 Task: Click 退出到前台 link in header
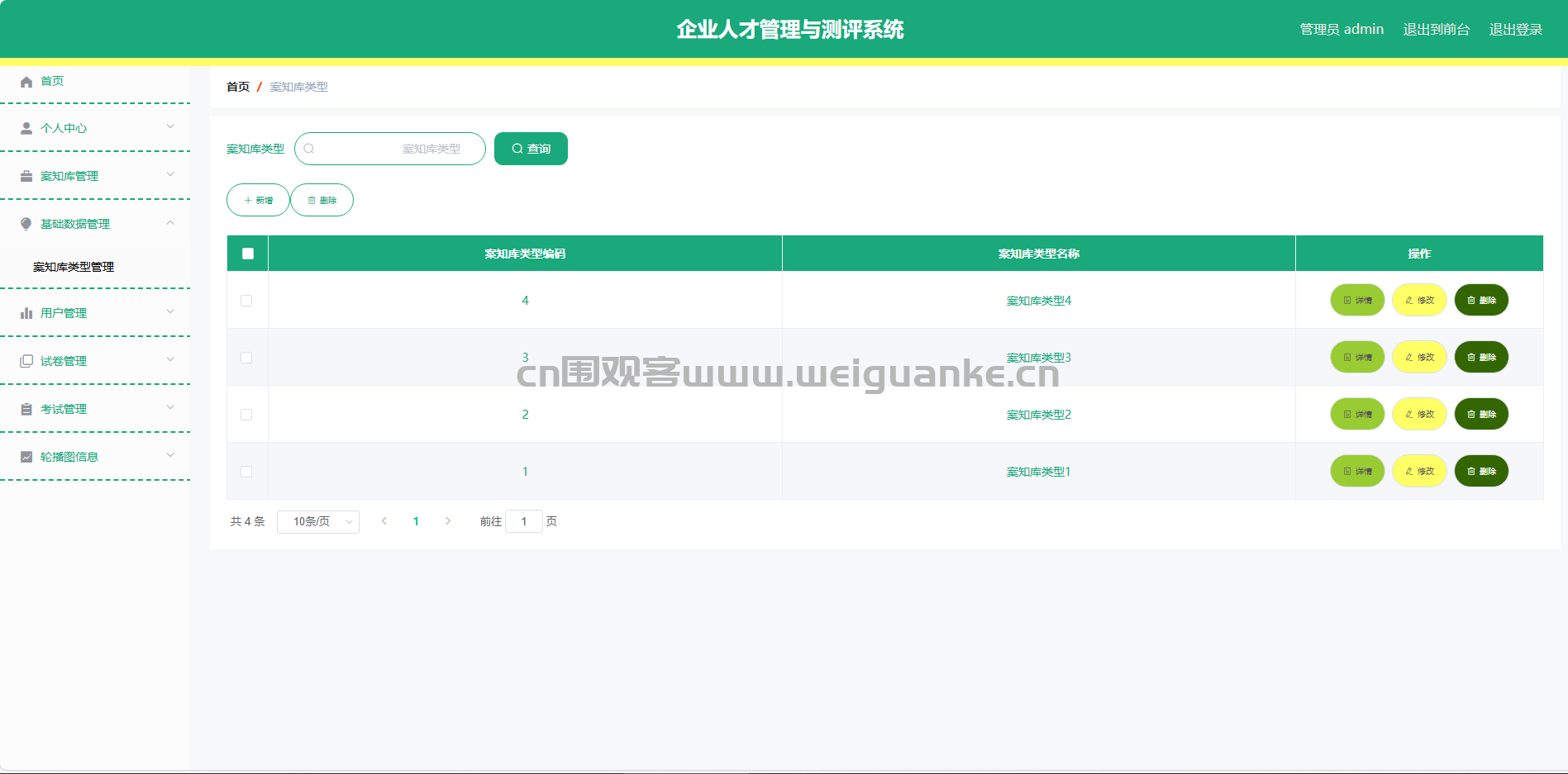1437,30
